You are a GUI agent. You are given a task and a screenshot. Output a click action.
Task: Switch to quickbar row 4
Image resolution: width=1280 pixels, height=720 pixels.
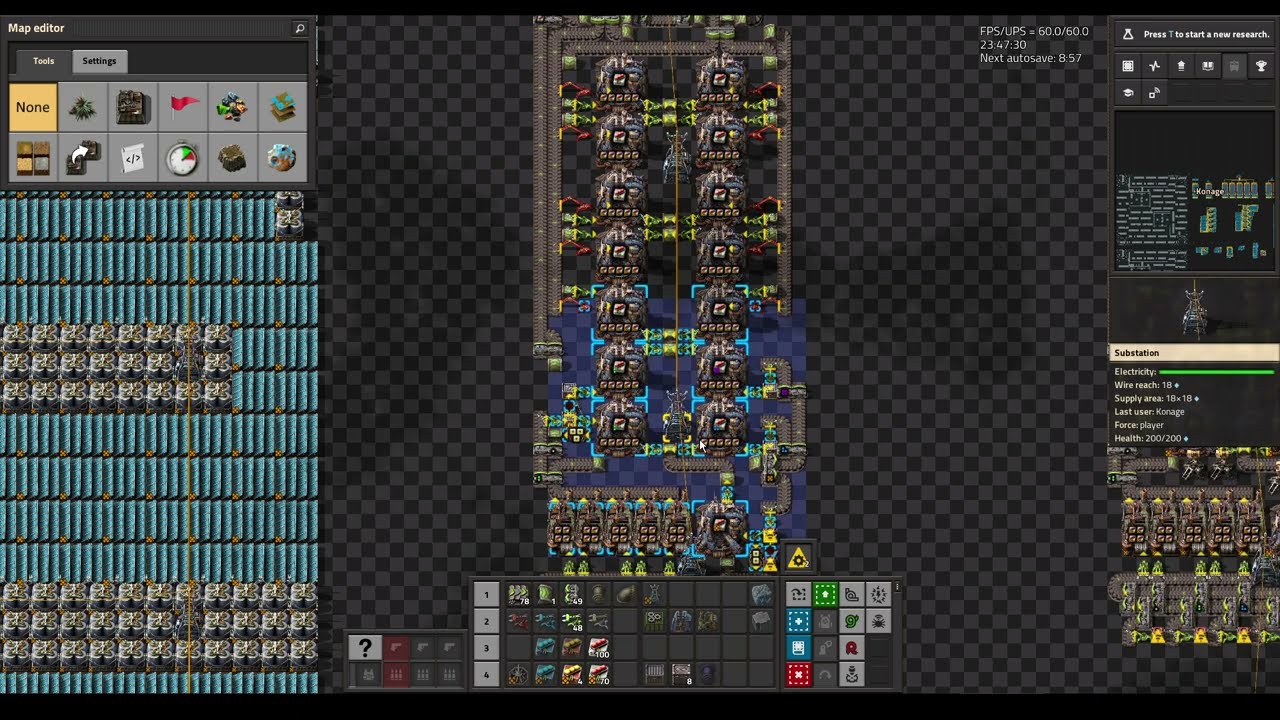coord(486,675)
